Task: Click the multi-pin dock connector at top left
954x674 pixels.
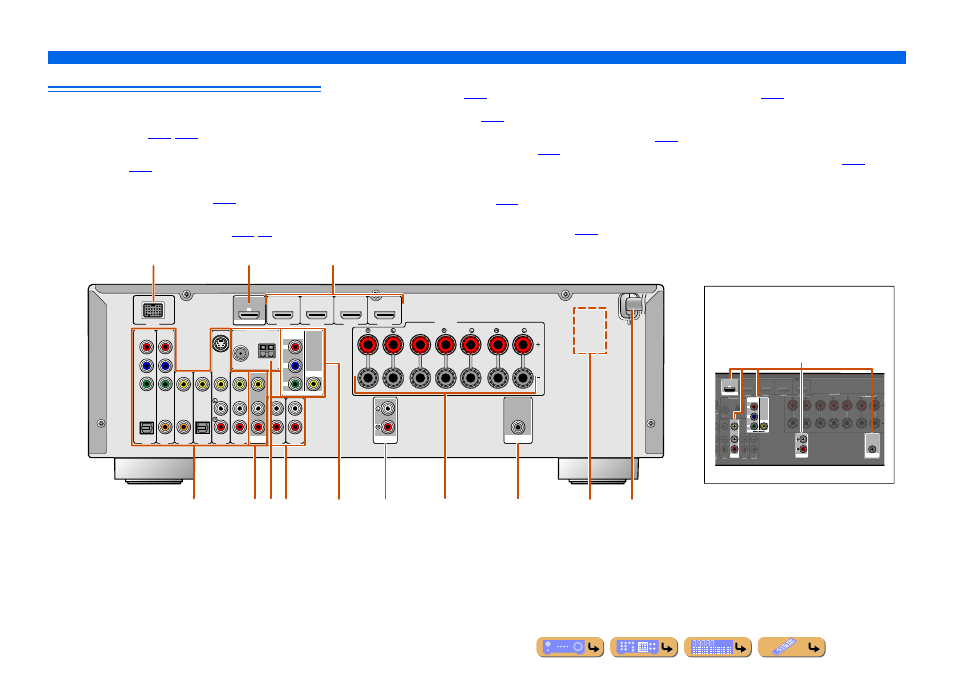Action: click(153, 310)
